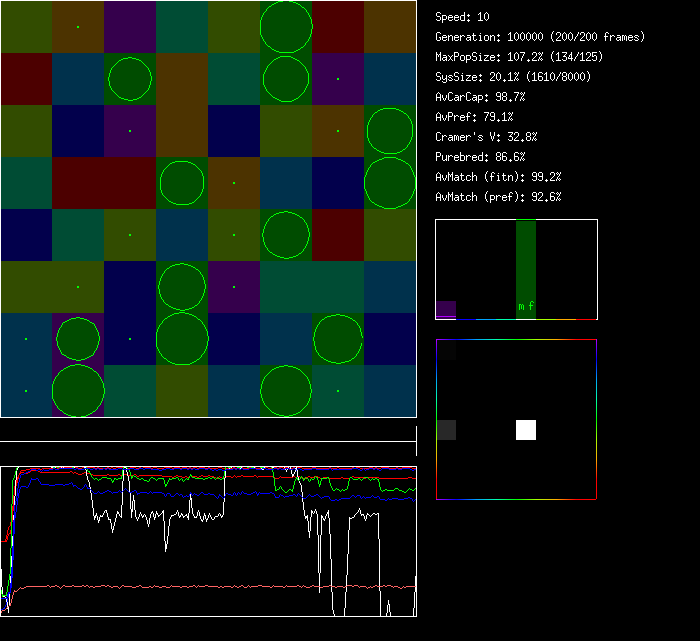
Task: Click the large circle in the top grid row
Action: click(x=286, y=27)
